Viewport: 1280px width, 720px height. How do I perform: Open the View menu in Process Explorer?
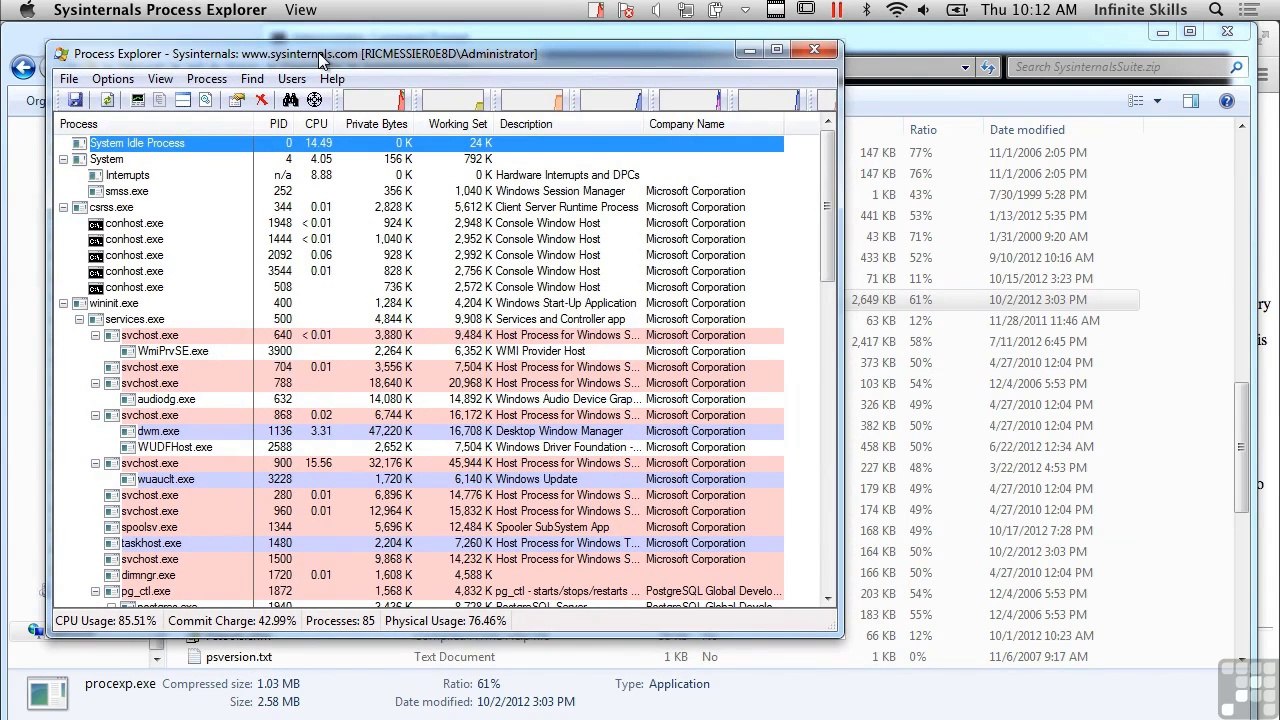[x=160, y=79]
